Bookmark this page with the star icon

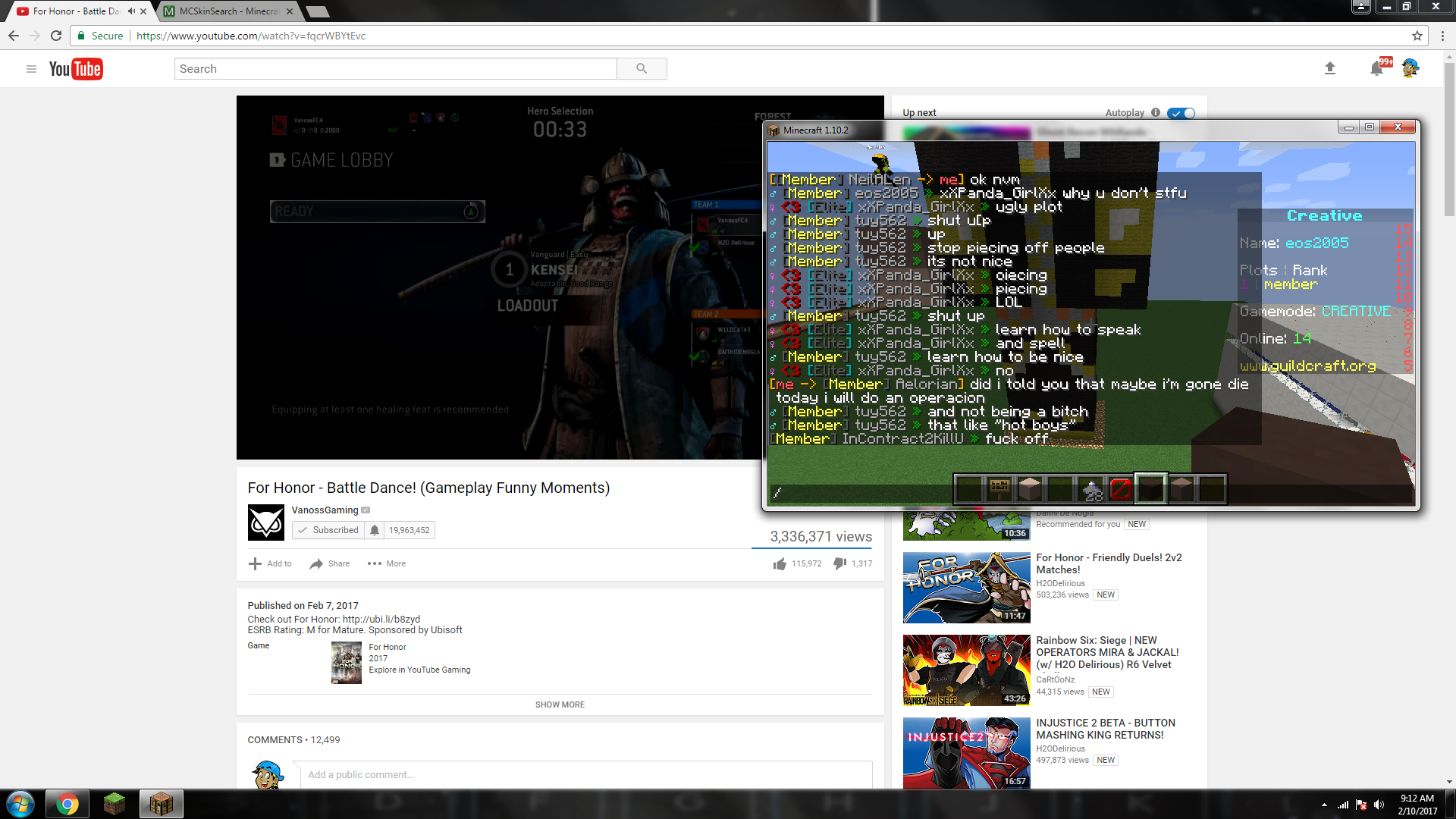point(1417,36)
